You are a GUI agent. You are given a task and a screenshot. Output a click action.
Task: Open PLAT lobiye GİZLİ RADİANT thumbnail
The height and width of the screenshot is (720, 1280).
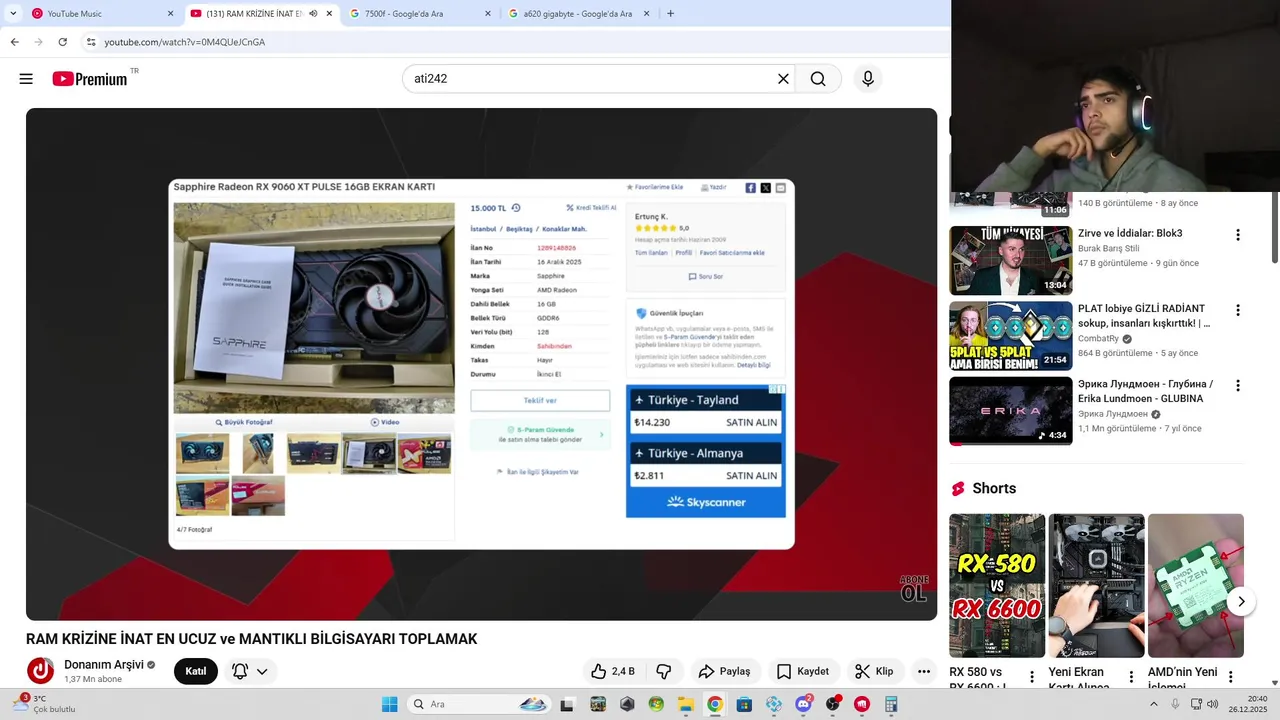[1010, 336]
